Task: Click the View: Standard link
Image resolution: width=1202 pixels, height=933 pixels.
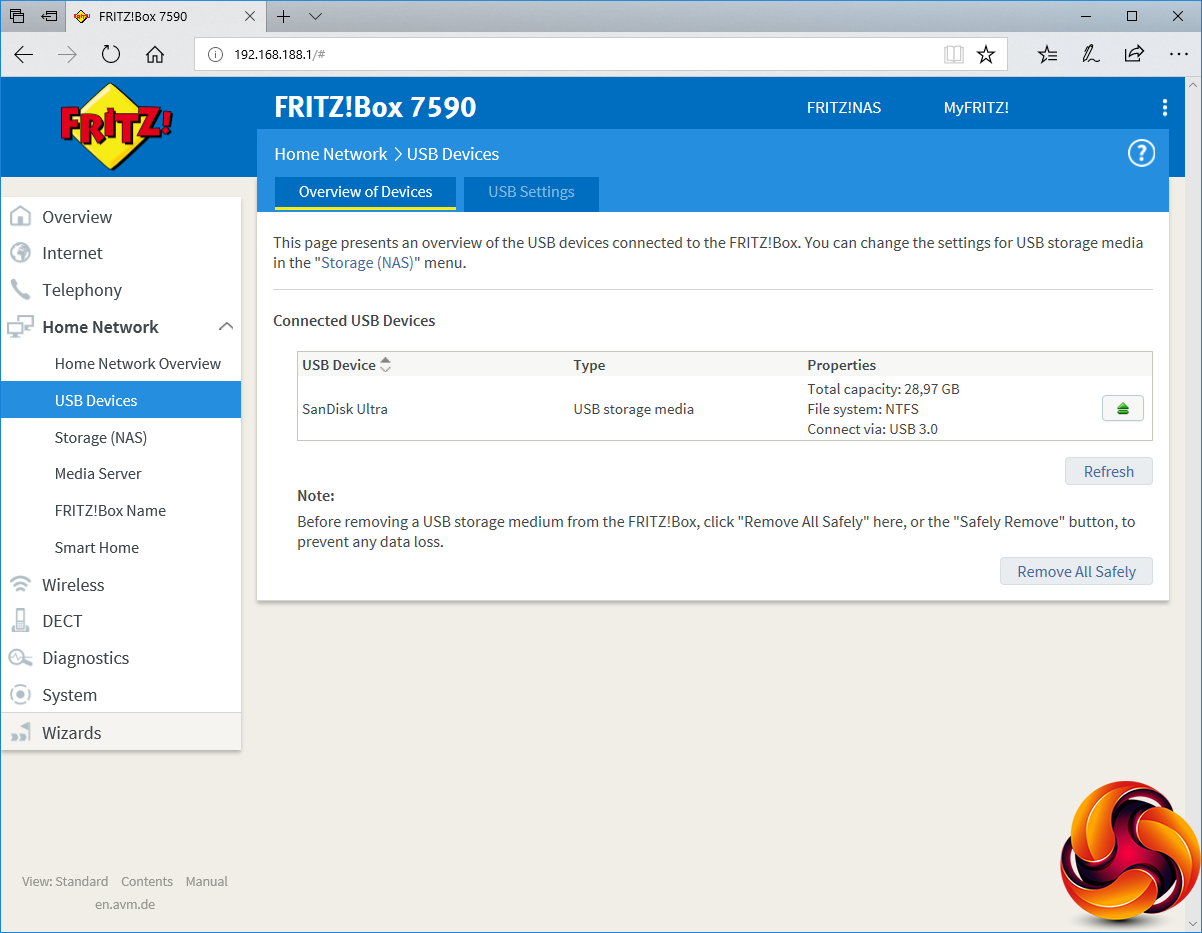Action: point(65,881)
